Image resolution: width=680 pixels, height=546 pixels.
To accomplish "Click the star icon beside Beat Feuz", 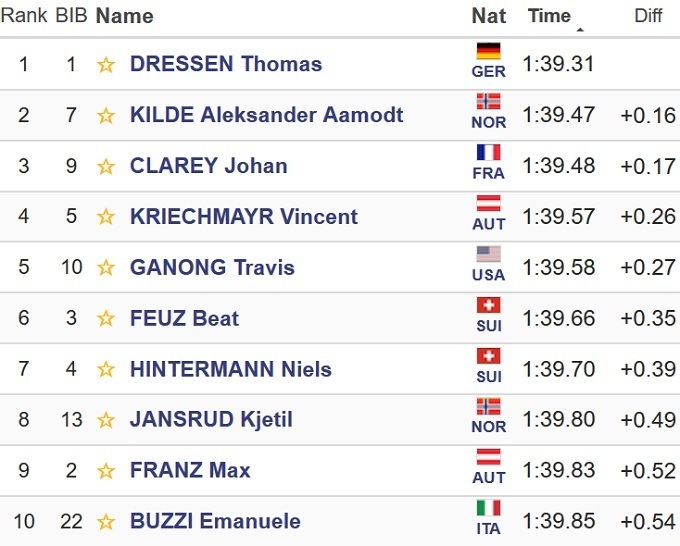I will click(106, 319).
